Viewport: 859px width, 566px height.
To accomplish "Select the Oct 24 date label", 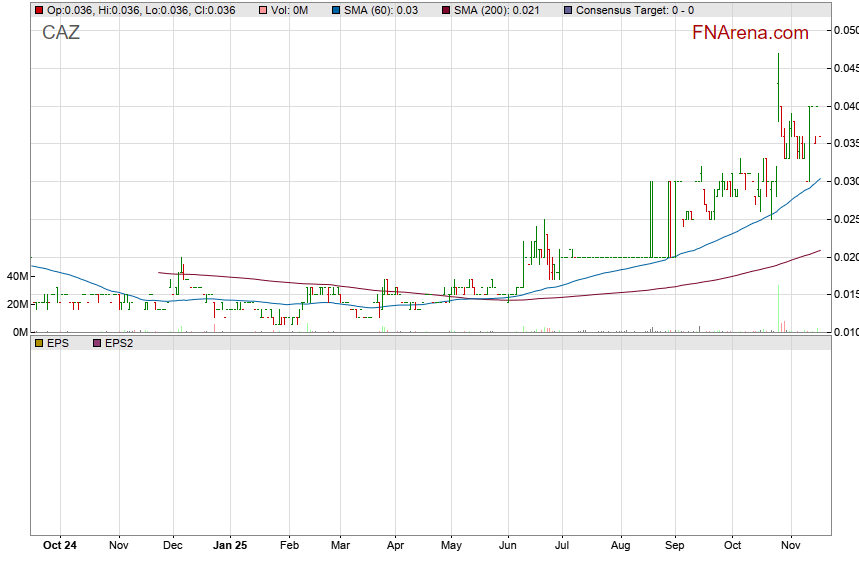I will 61,547.
